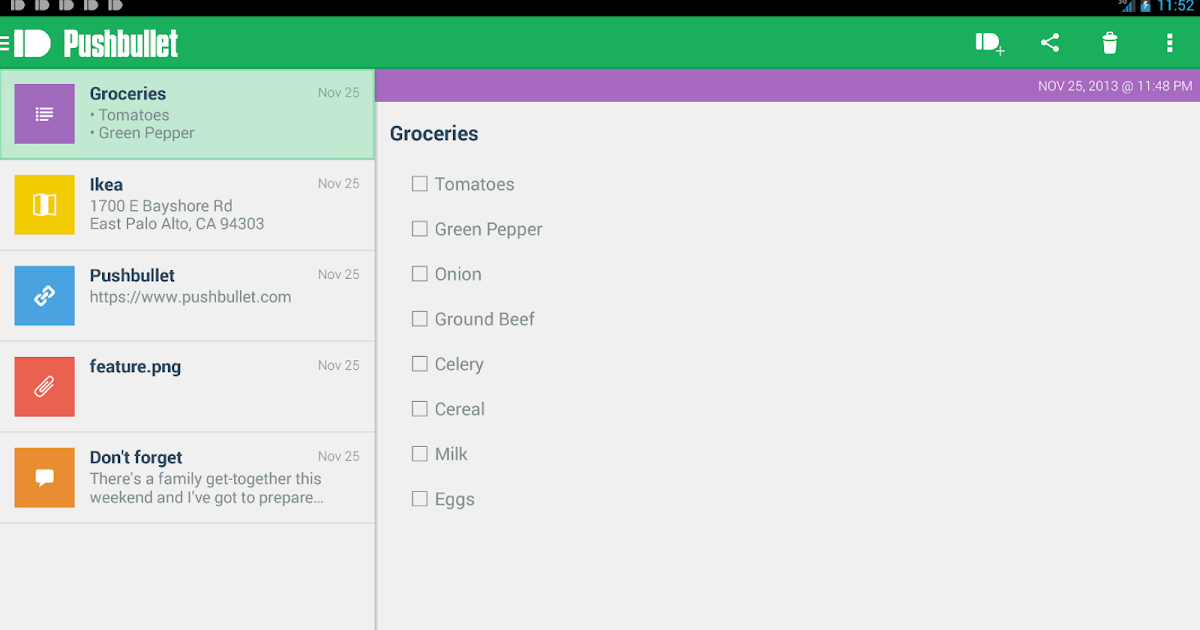
Task: Click the yellow map icon for Ikea
Action: click(x=44, y=205)
